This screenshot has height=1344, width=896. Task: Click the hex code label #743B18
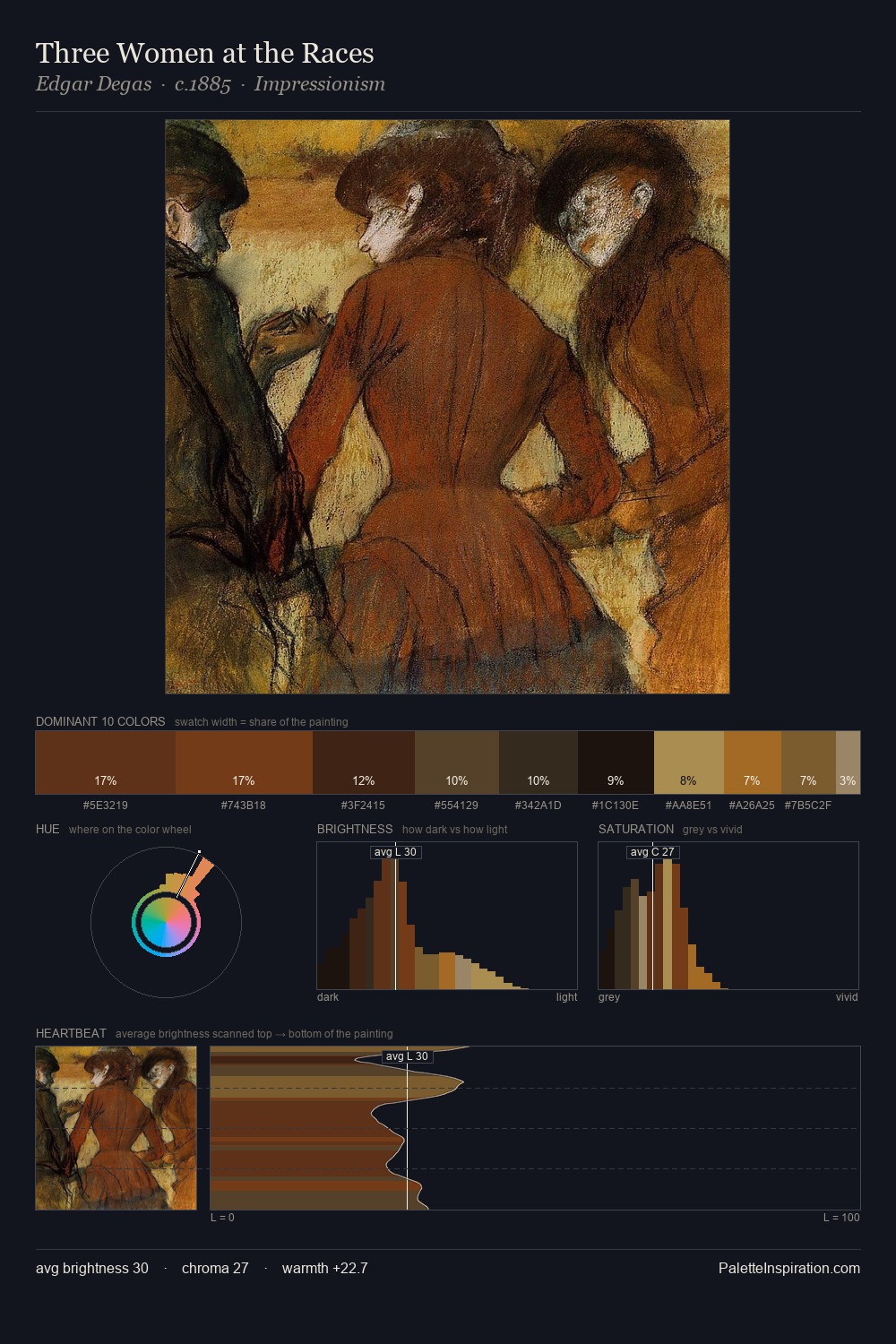pos(244,806)
